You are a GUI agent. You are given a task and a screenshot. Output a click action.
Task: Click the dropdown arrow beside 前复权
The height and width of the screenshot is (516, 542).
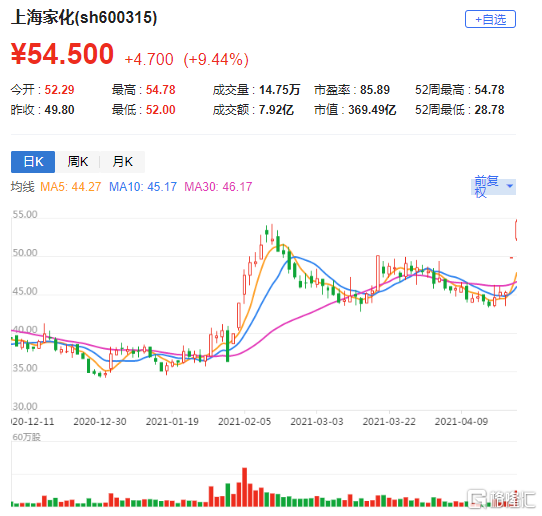click(510, 186)
